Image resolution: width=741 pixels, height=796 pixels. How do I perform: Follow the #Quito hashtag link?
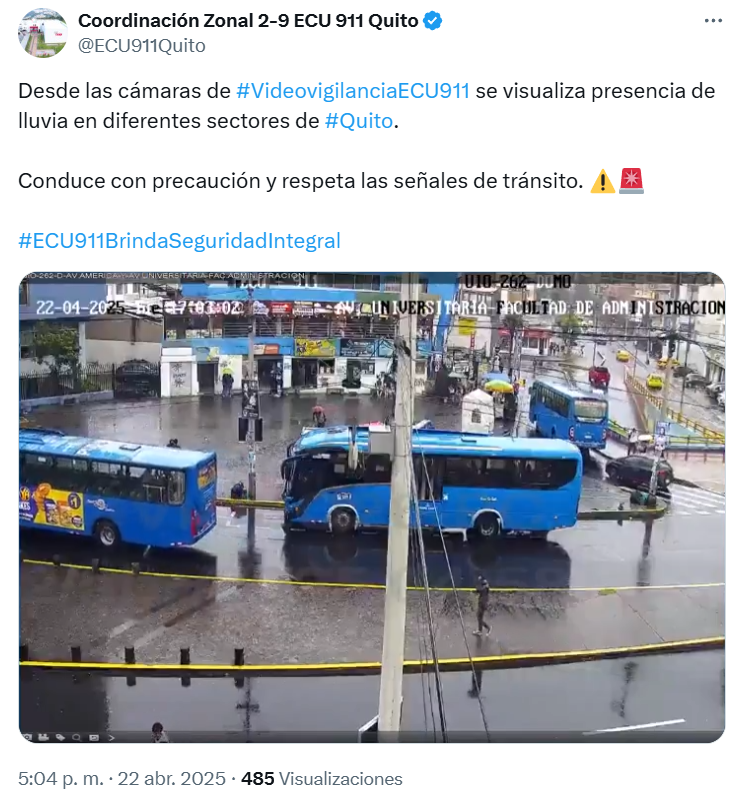coord(359,121)
